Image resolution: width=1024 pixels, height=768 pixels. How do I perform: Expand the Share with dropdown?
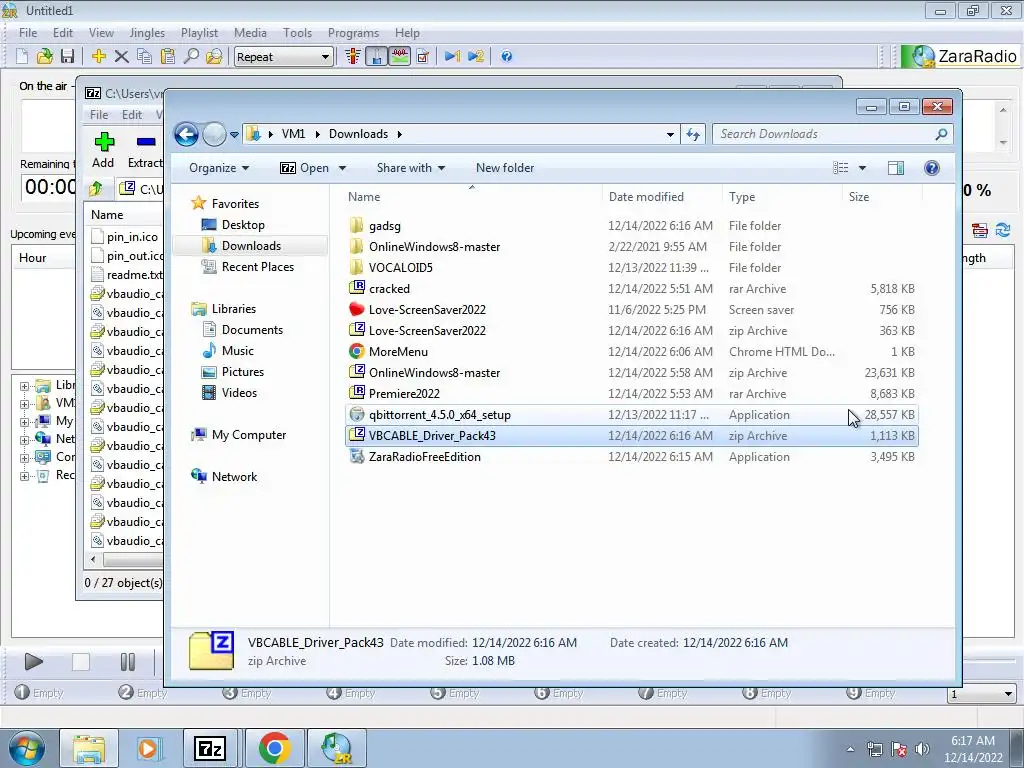[x=411, y=168]
